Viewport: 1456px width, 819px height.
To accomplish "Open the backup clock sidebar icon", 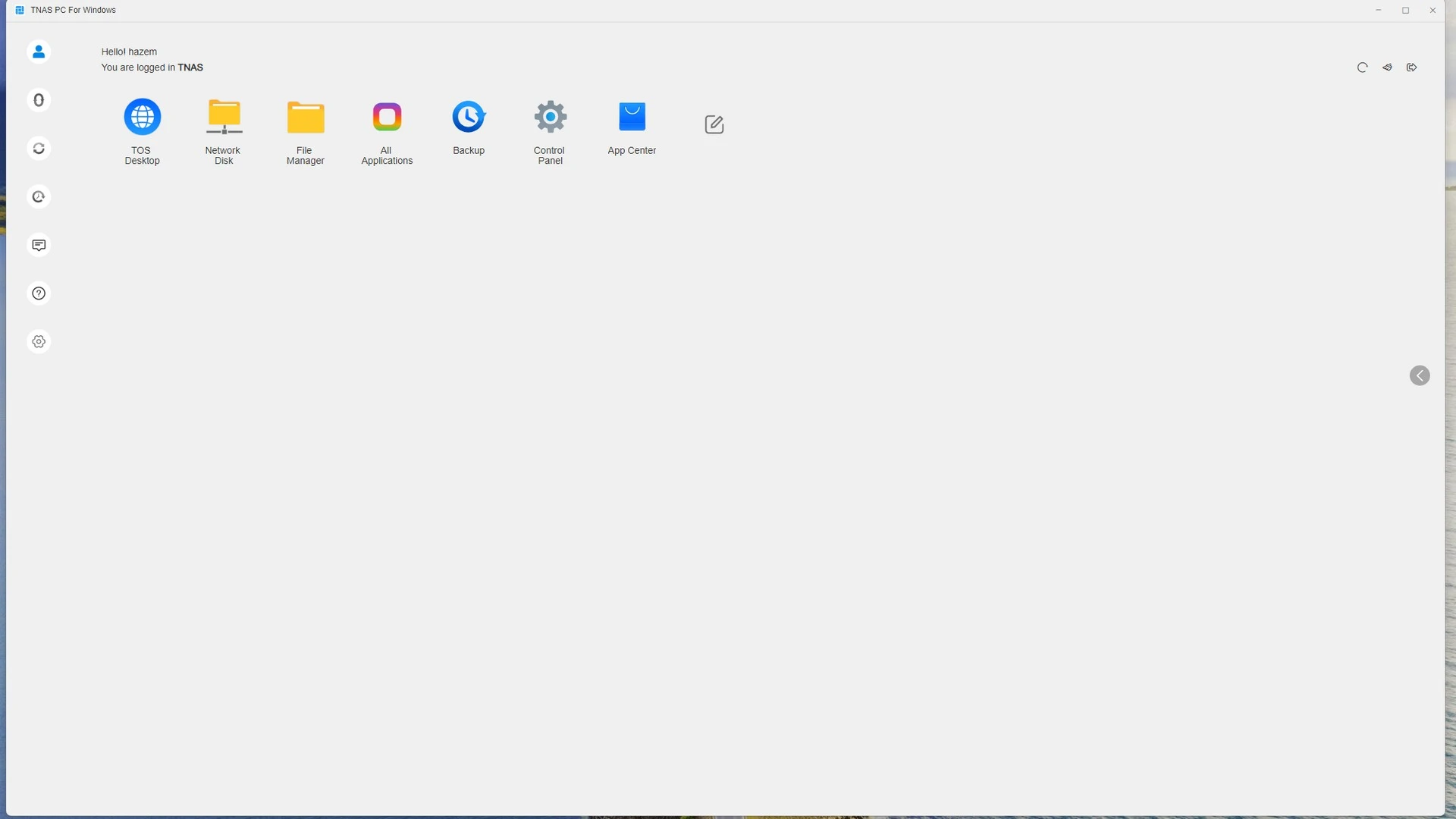I will pos(39,197).
